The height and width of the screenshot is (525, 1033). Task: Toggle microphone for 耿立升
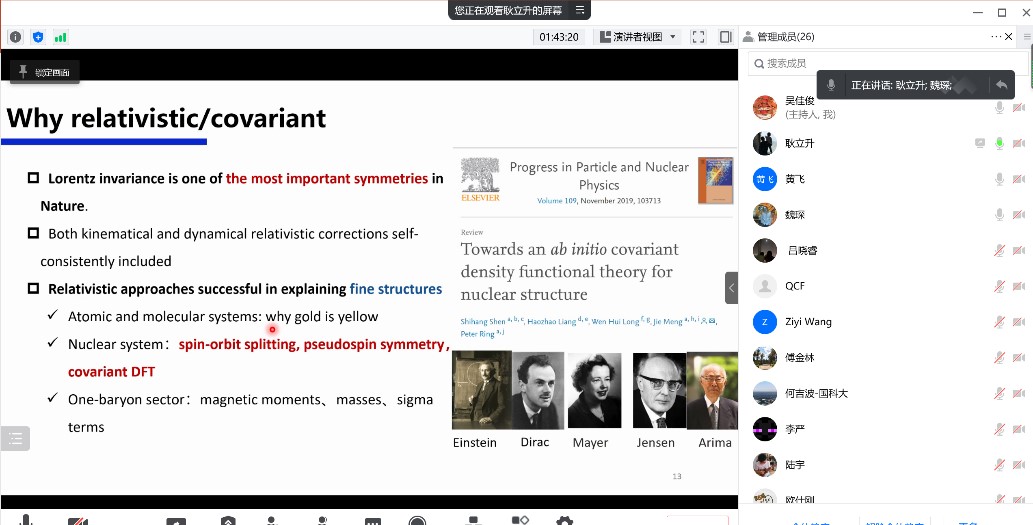click(998, 143)
